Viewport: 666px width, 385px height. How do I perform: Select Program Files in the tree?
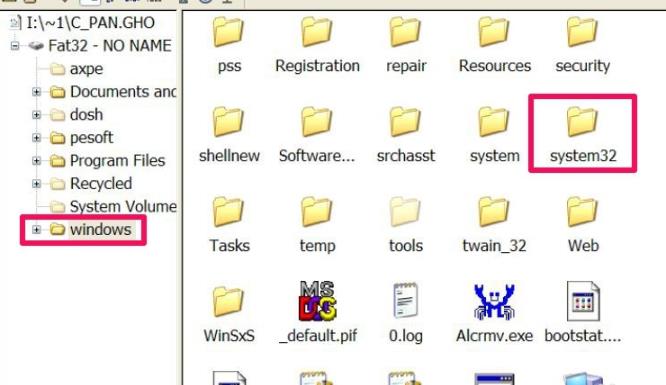[117, 160]
